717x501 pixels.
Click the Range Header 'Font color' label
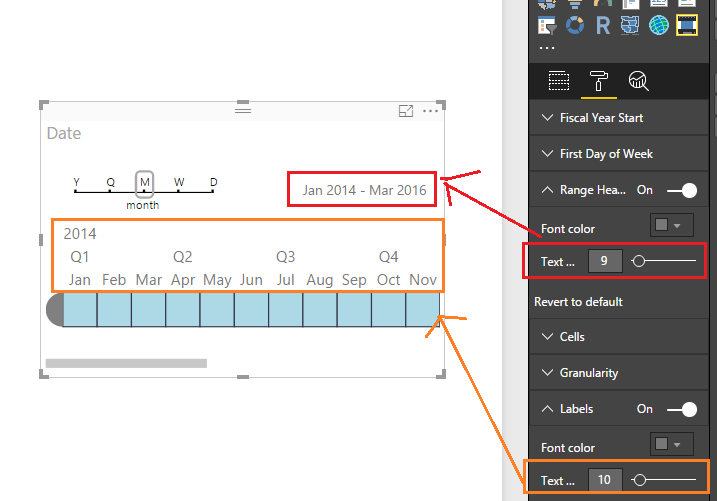click(x=568, y=229)
